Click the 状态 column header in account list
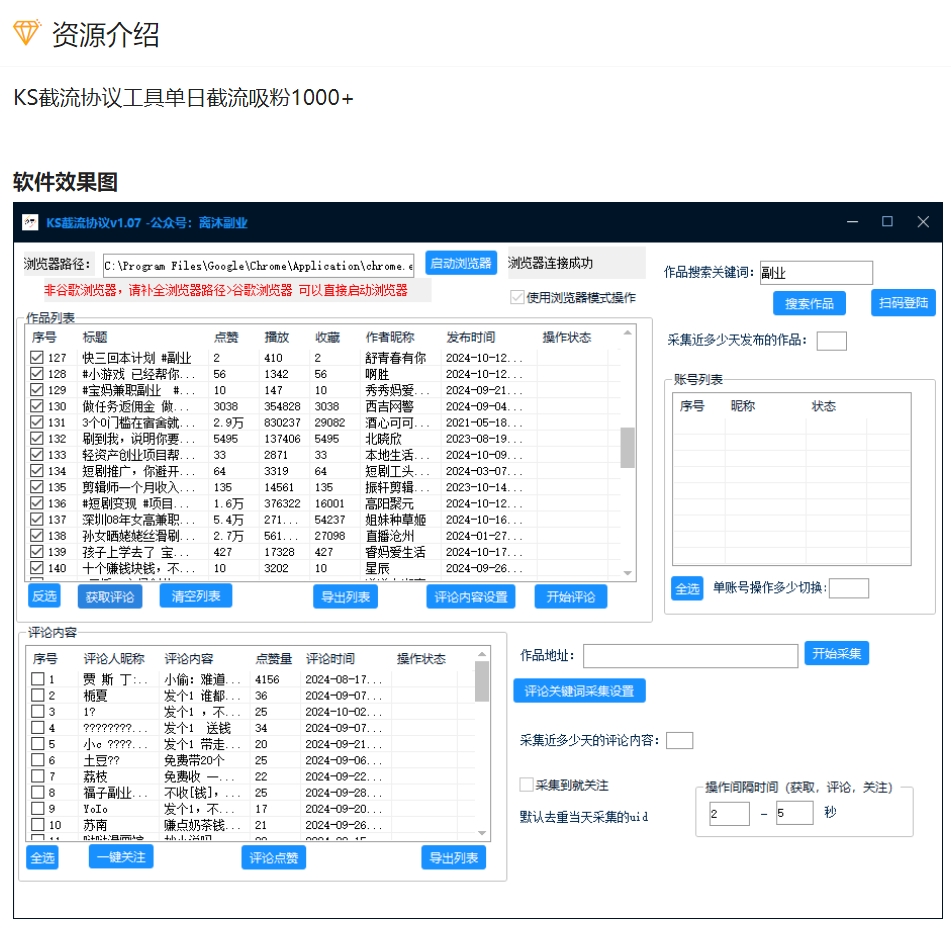 pos(824,406)
